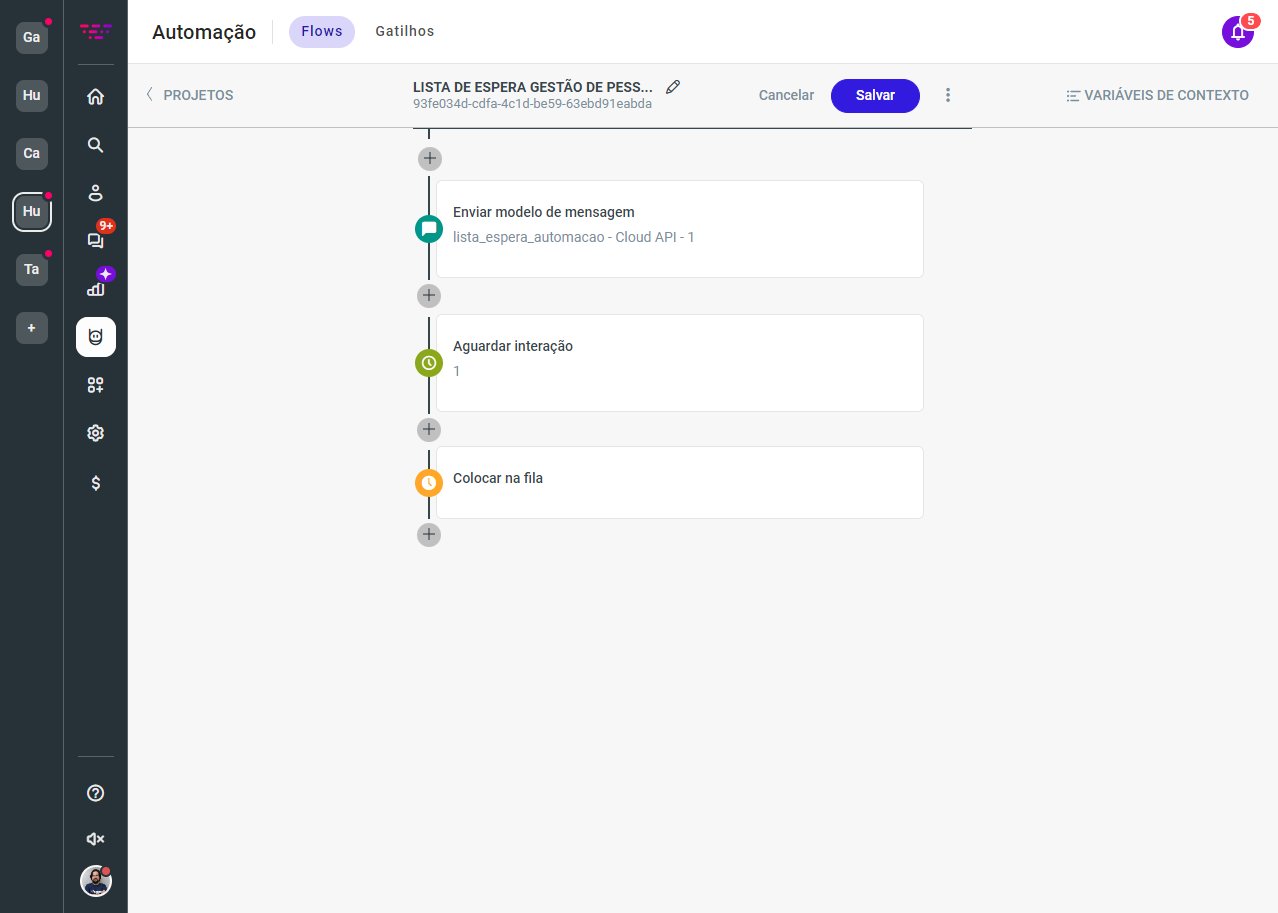Go back to PROJETOS
1278x913 pixels.
coord(190,95)
